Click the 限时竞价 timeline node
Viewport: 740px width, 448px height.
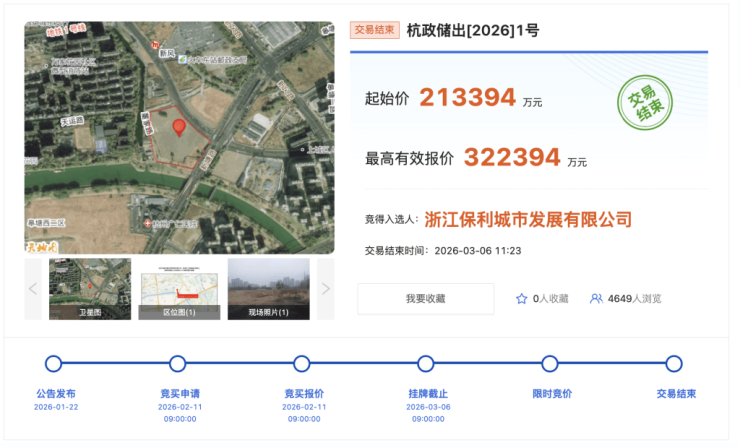pos(550,363)
